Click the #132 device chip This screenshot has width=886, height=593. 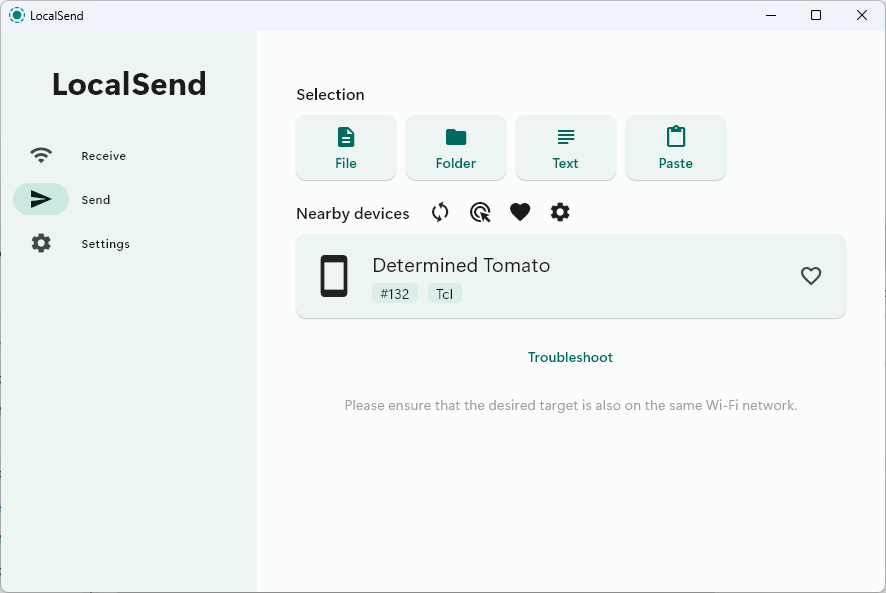[395, 293]
